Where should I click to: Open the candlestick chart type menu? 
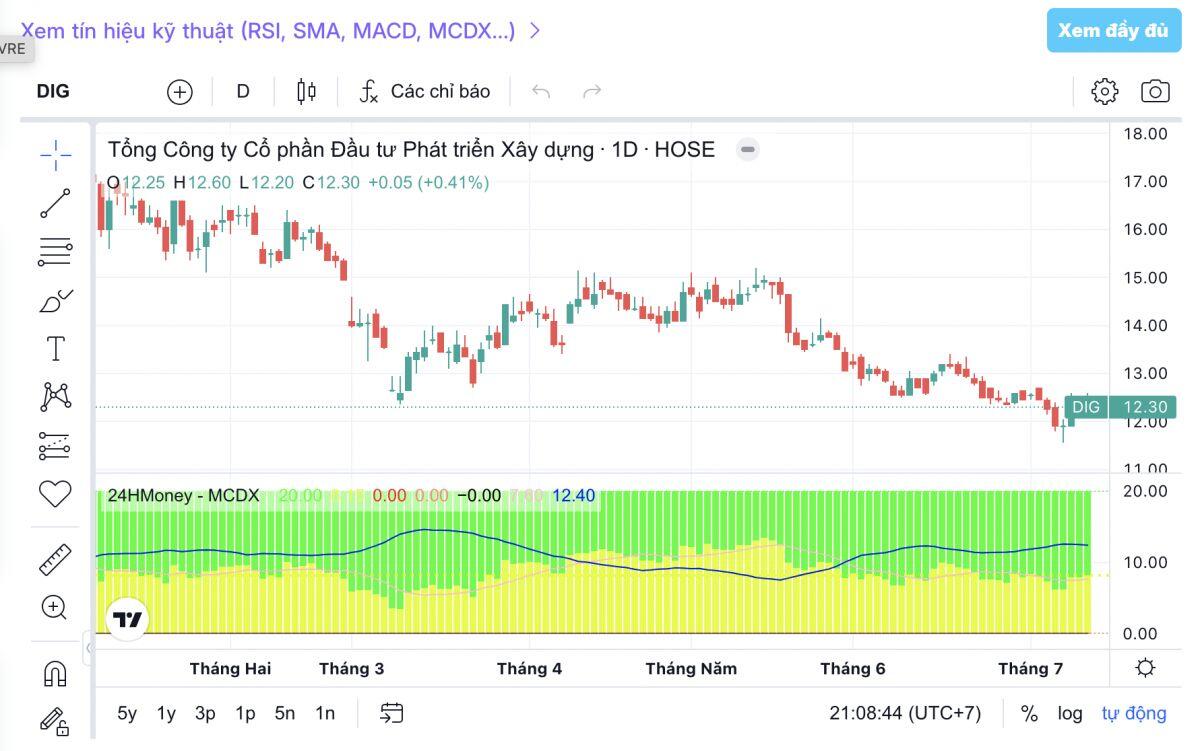tap(306, 92)
